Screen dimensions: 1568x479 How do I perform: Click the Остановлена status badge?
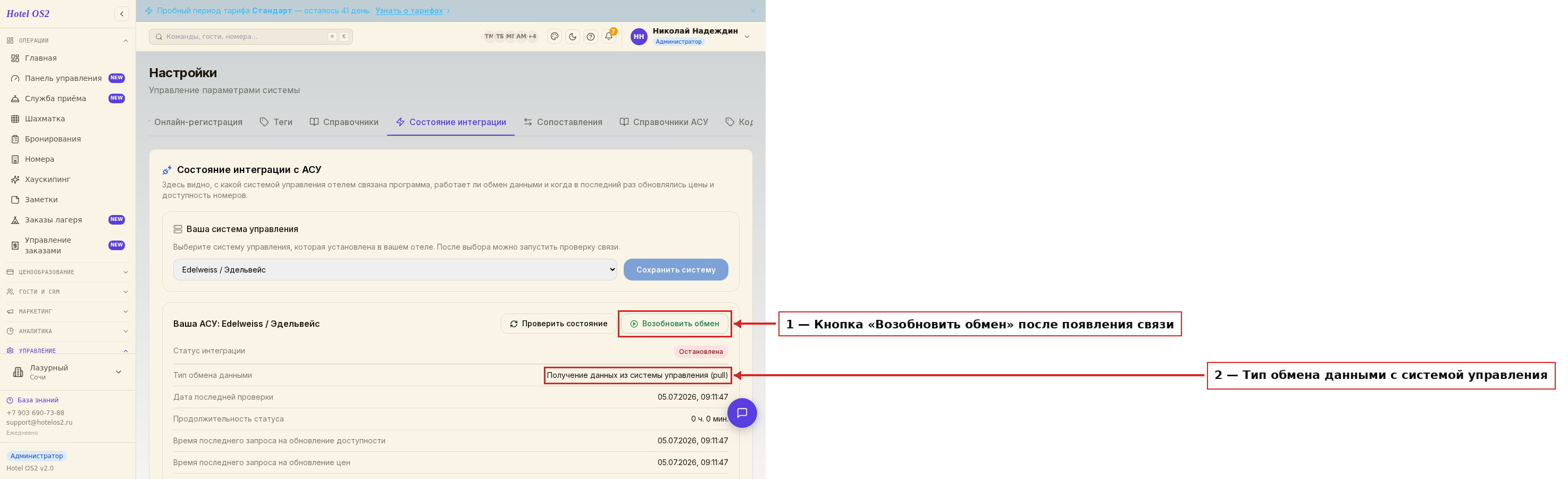(x=701, y=352)
